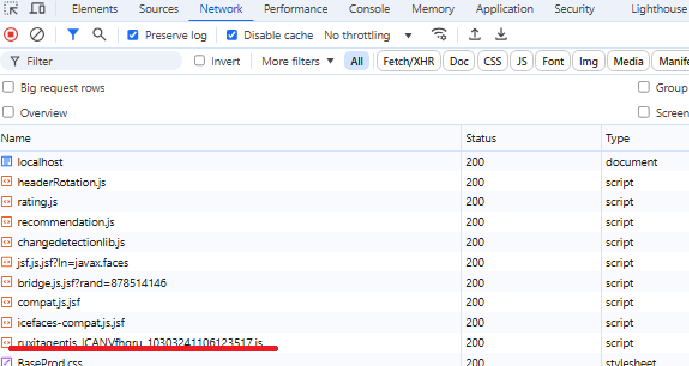
Task: Select the icefaces-compat.js.jsf request
Action: click(344, 323)
